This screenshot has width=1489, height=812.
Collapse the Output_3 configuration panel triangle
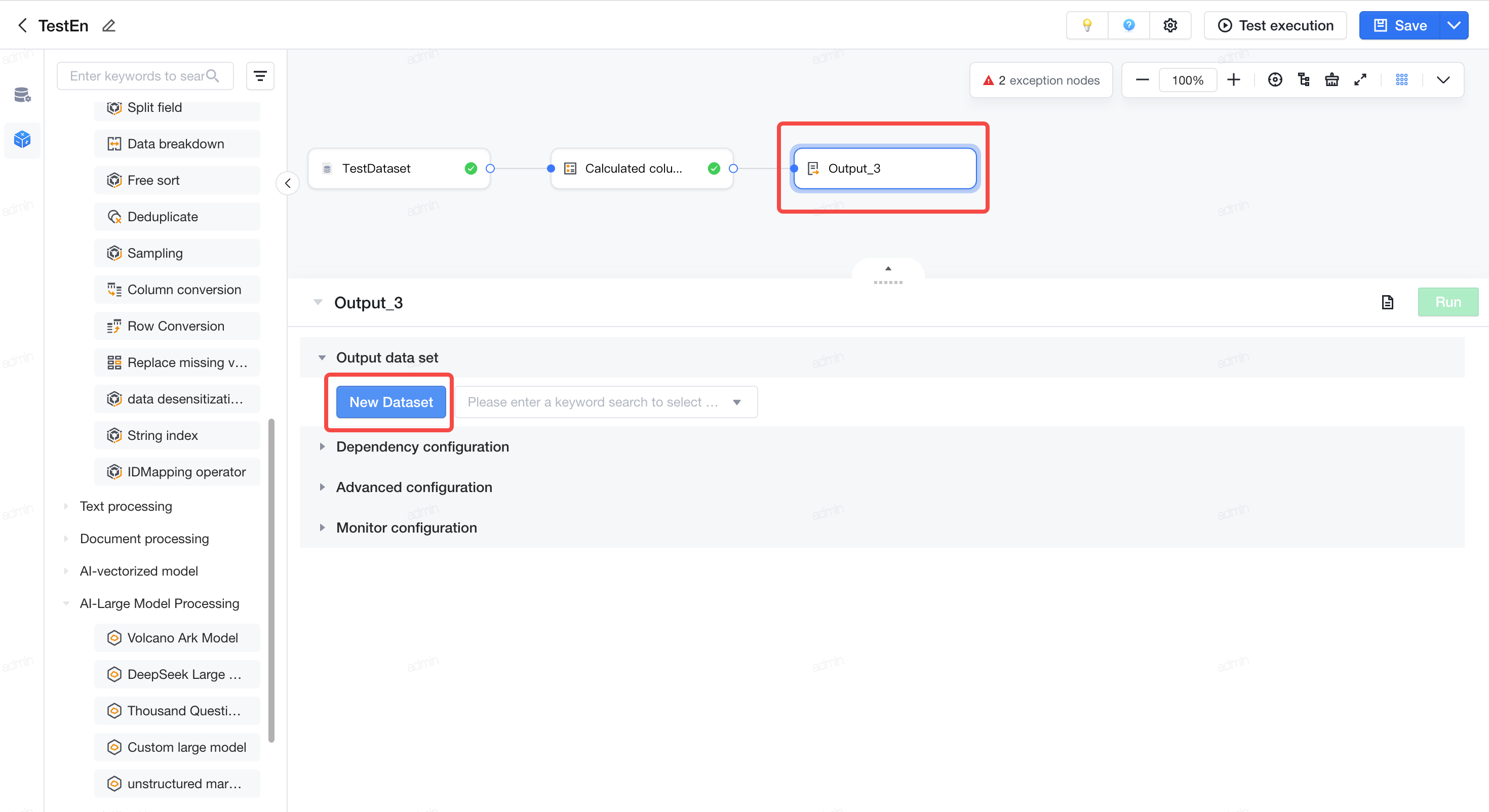click(x=318, y=302)
